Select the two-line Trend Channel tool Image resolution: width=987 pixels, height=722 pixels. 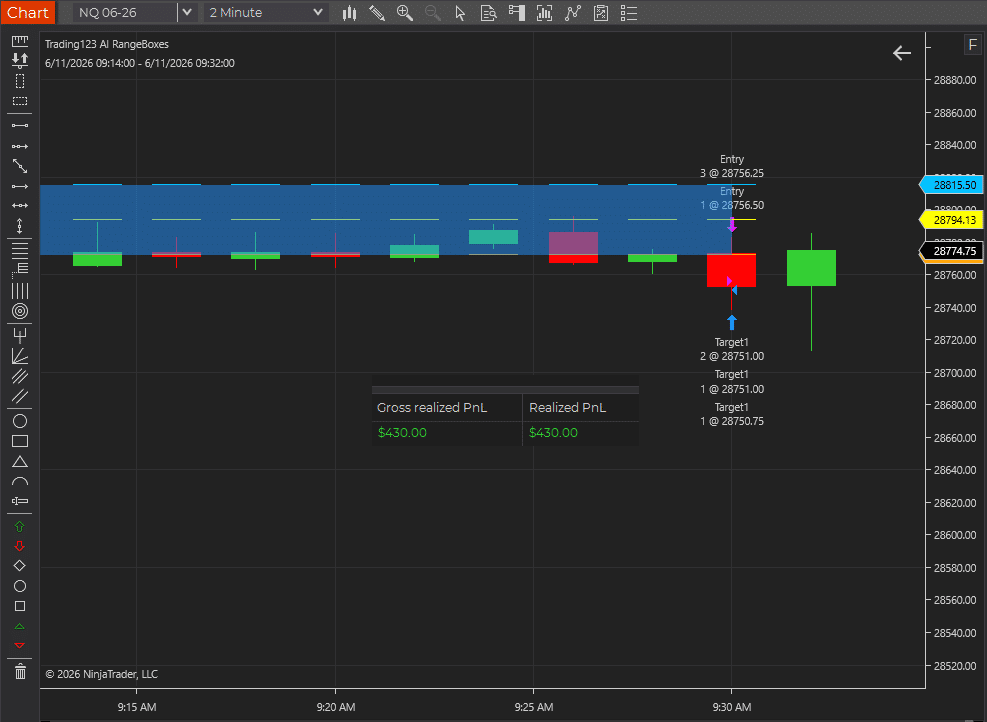(x=20, y=397)
